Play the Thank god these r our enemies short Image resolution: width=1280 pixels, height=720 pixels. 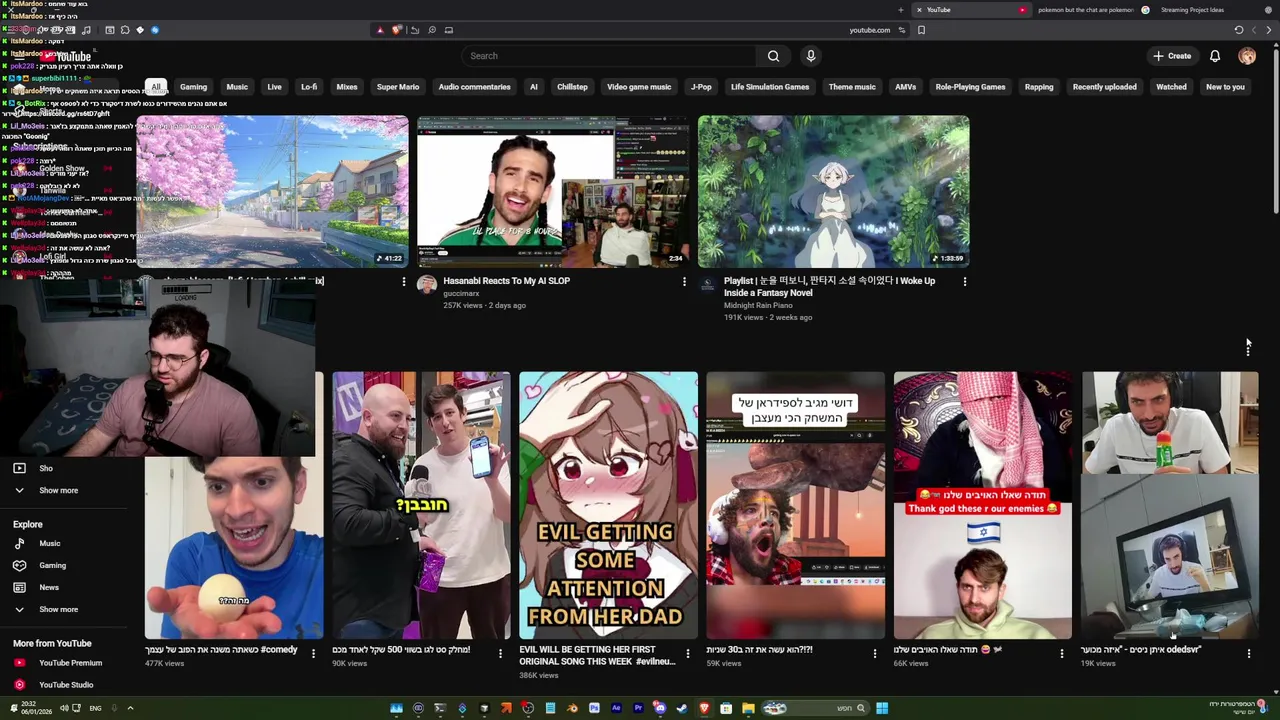pos(982,505)
